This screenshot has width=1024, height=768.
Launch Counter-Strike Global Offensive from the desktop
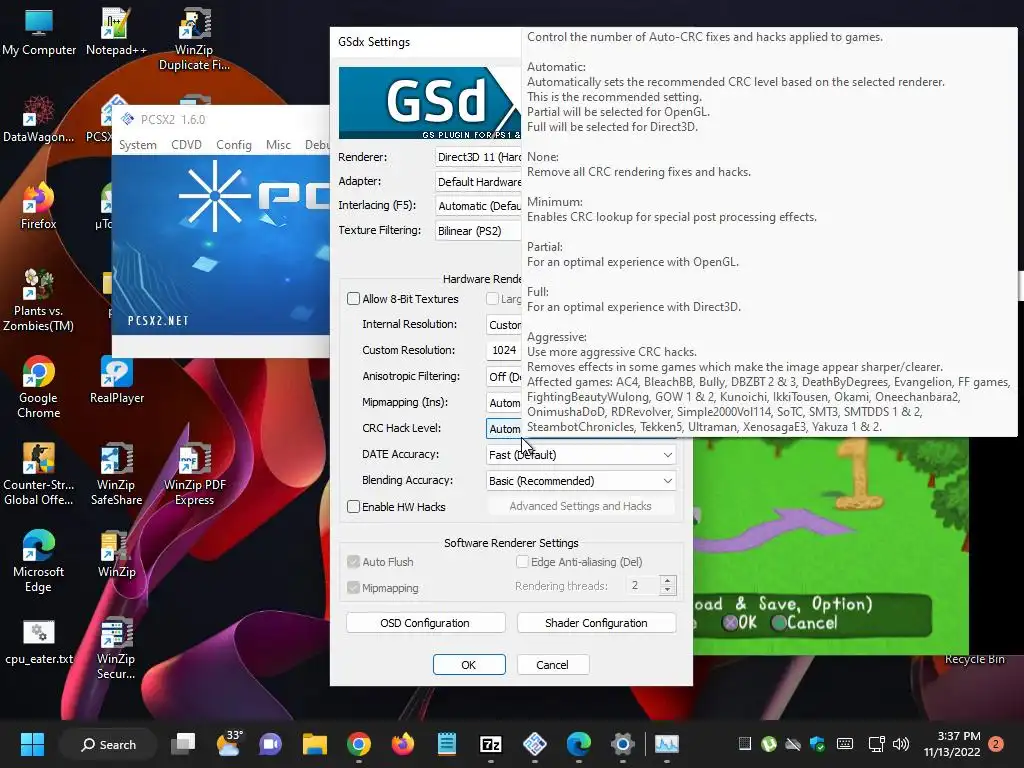(39, 474)
